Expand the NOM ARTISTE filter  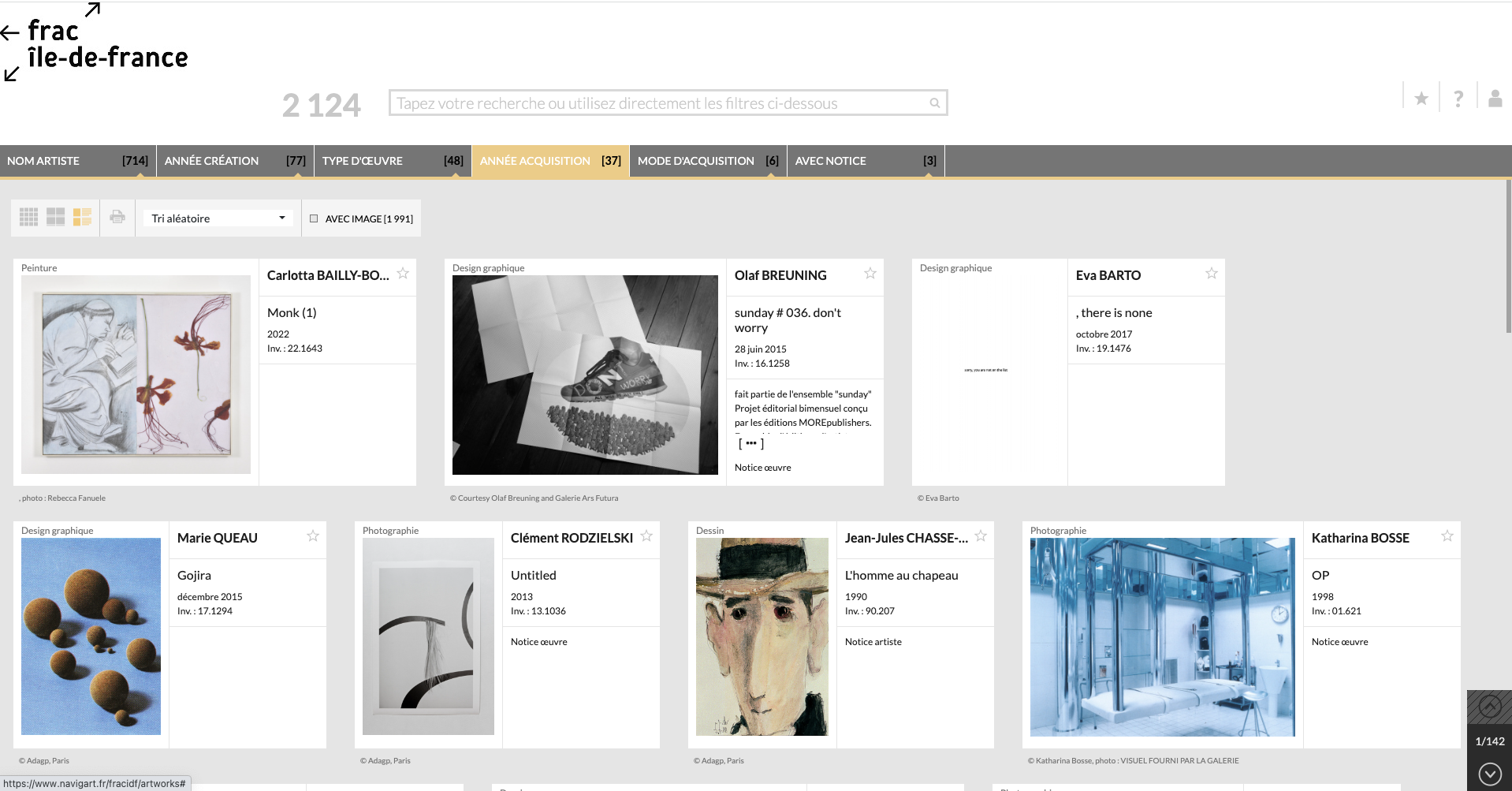click(x=77, y=161)
